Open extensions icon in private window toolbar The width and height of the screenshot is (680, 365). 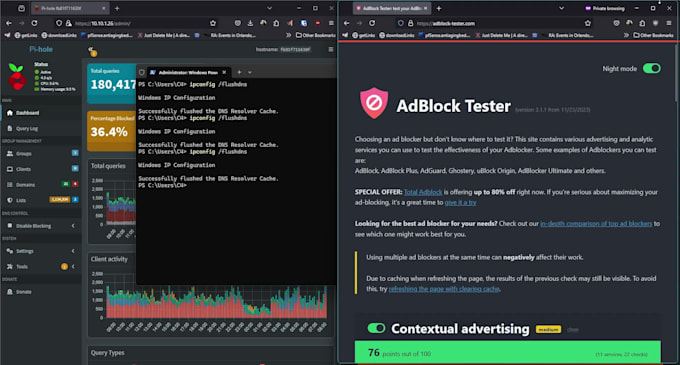pyautogui.click(x=642, y=23)
